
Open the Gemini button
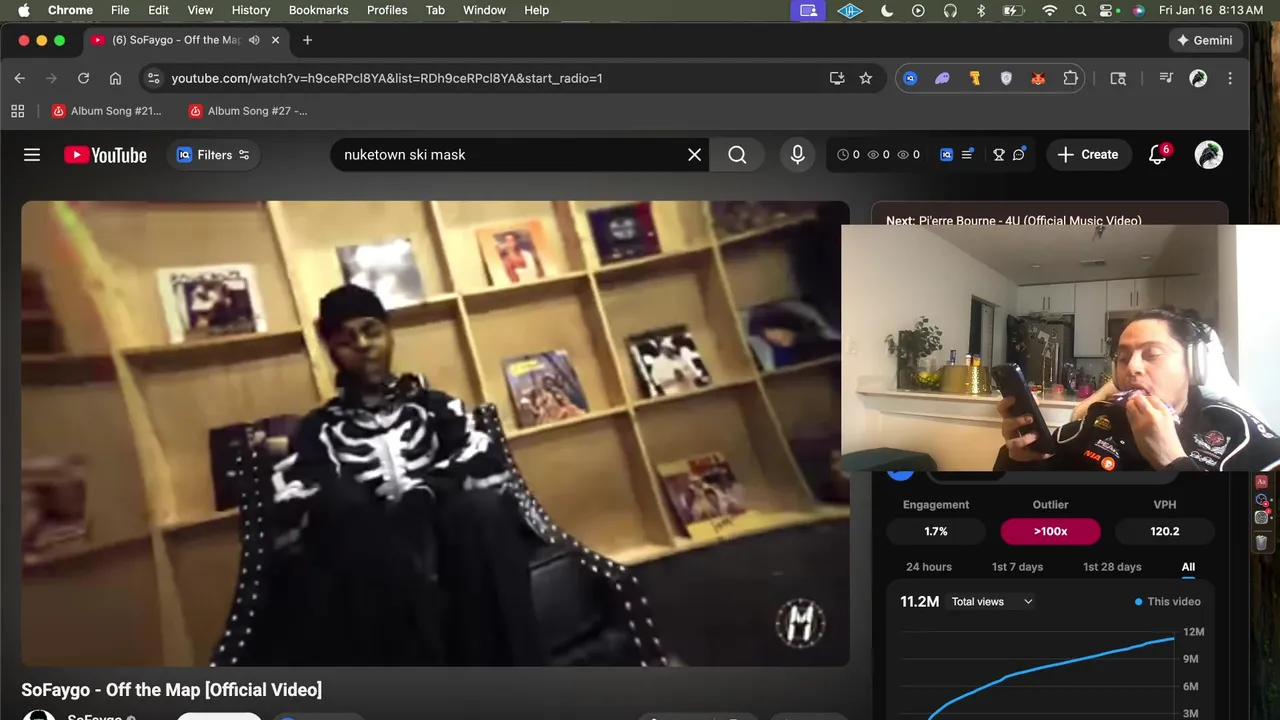tap(1205, 40)
